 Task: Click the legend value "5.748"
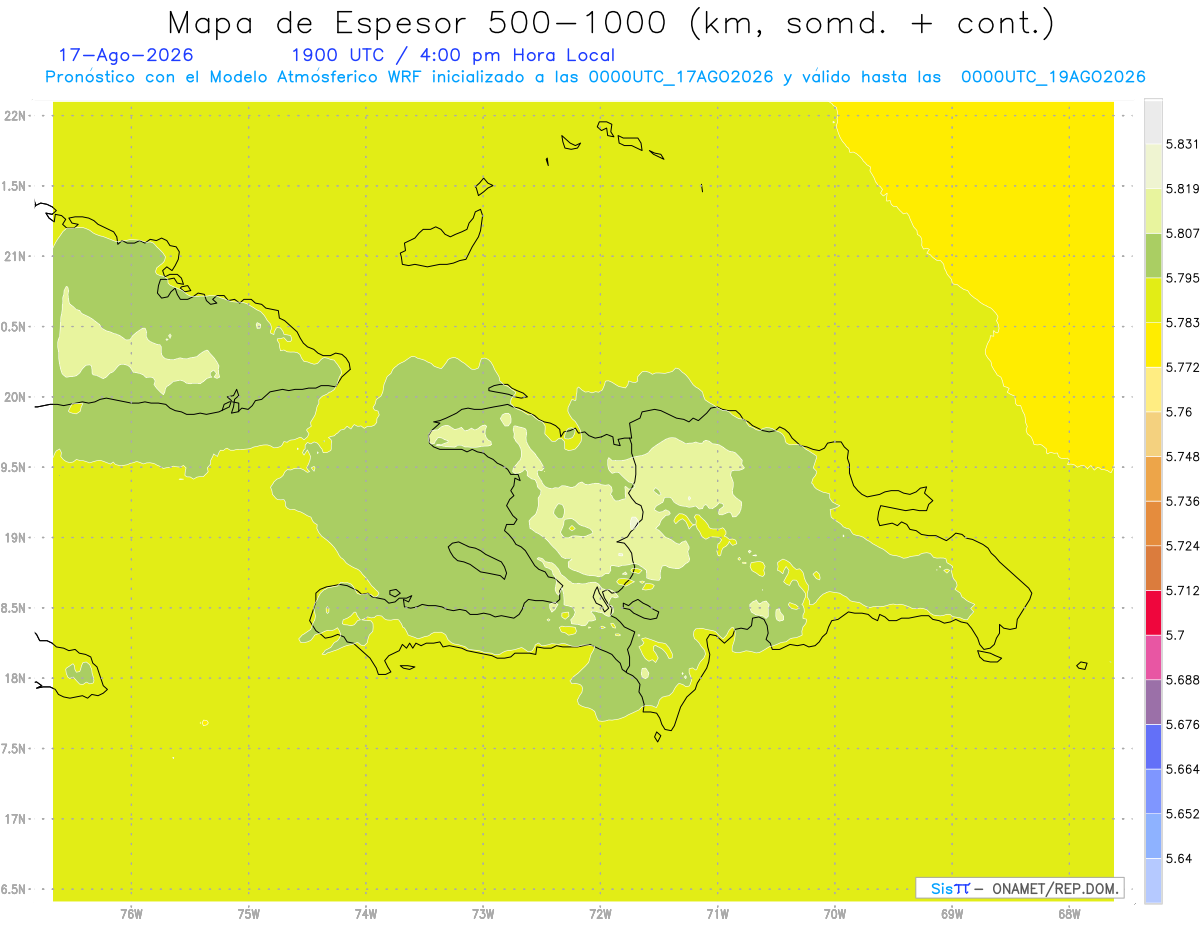(1182, 456)
